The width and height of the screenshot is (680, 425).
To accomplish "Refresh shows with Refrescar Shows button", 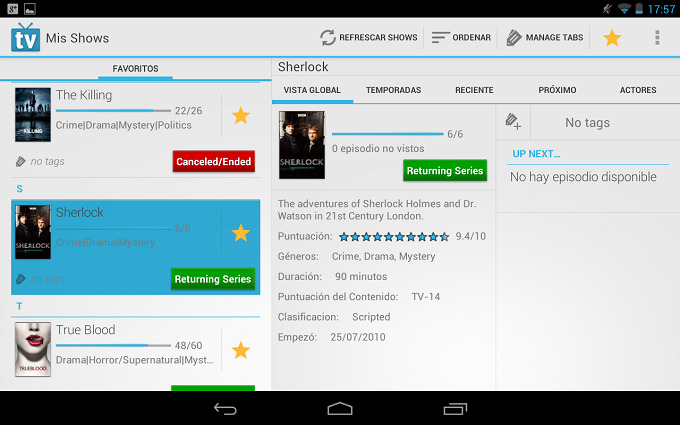I will click(369, 38).
